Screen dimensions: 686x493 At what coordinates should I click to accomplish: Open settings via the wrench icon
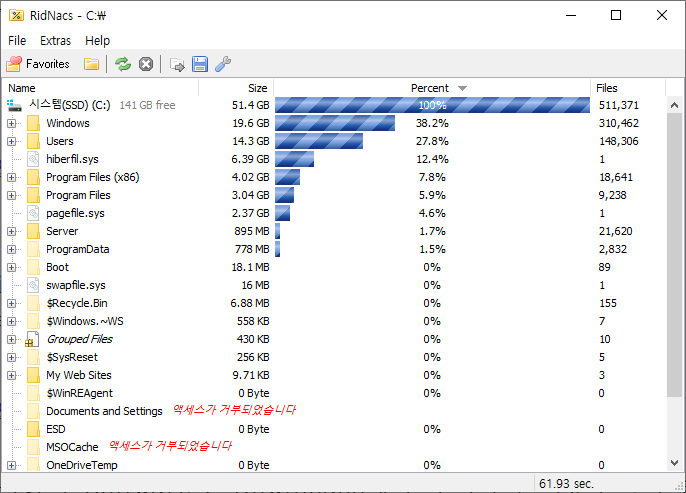click(x=223, y=64)
